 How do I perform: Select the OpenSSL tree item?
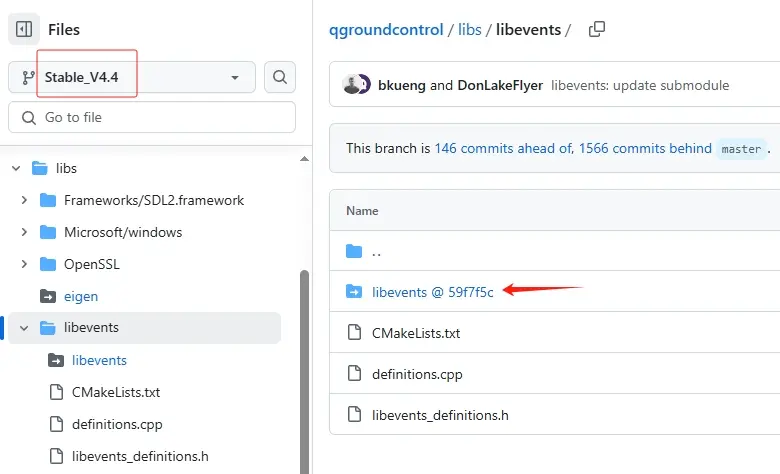[x=92, y=264]
